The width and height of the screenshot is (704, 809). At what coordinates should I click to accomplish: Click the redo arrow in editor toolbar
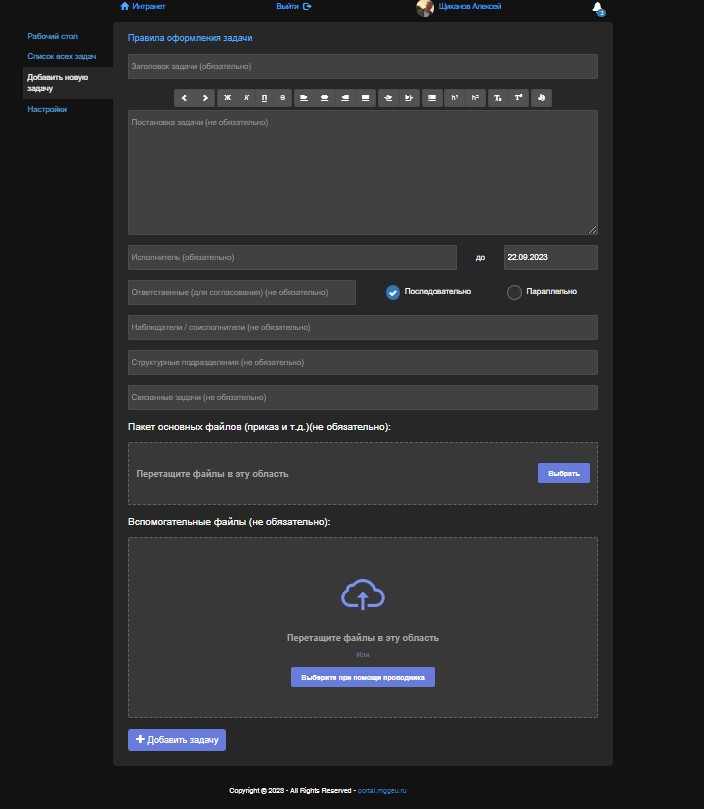pyautogui.click(x=205, y=98)
